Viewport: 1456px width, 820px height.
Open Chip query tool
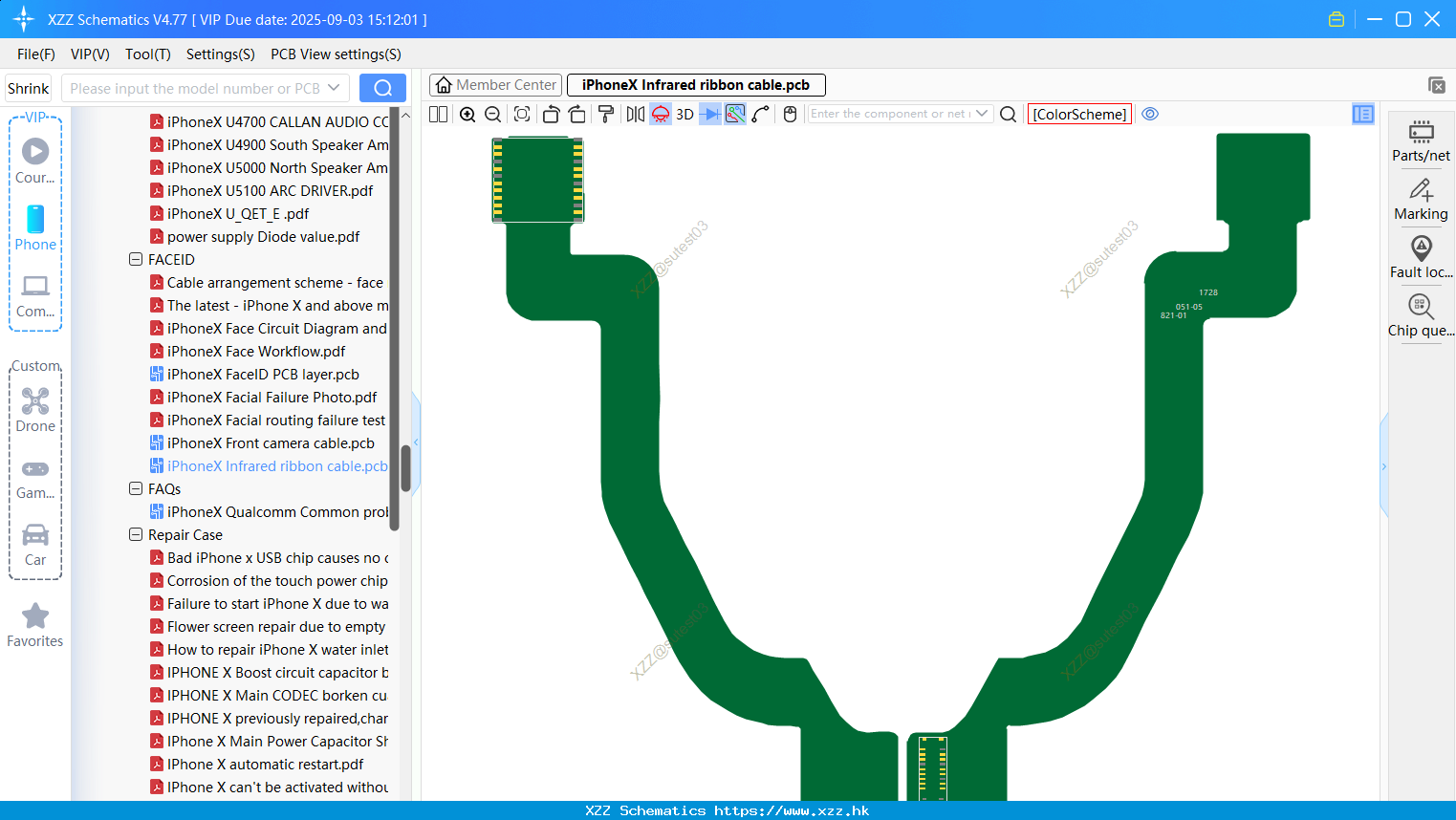1421,315
